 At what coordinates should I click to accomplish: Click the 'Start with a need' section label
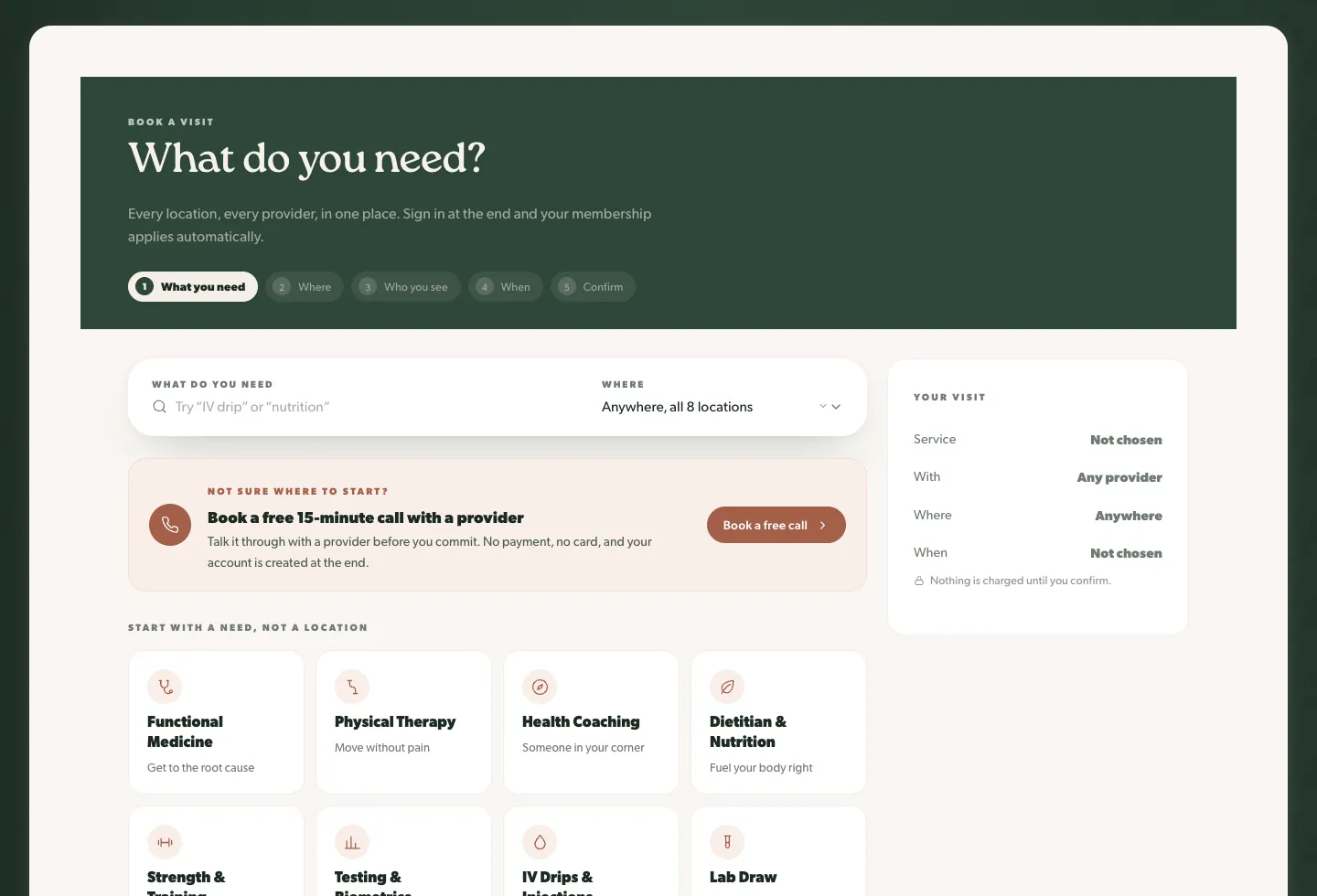coord(248,627)
